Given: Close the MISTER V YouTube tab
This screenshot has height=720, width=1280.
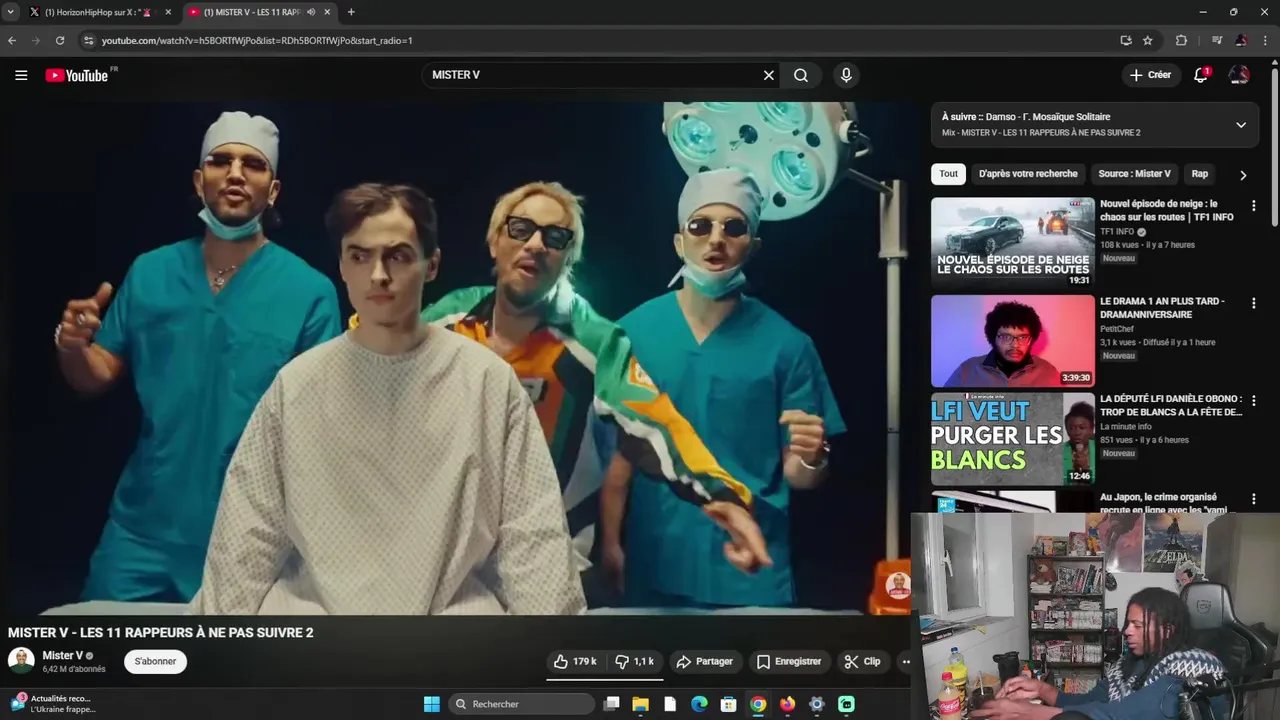Looking at the screenshot, I should pos(327,12).
